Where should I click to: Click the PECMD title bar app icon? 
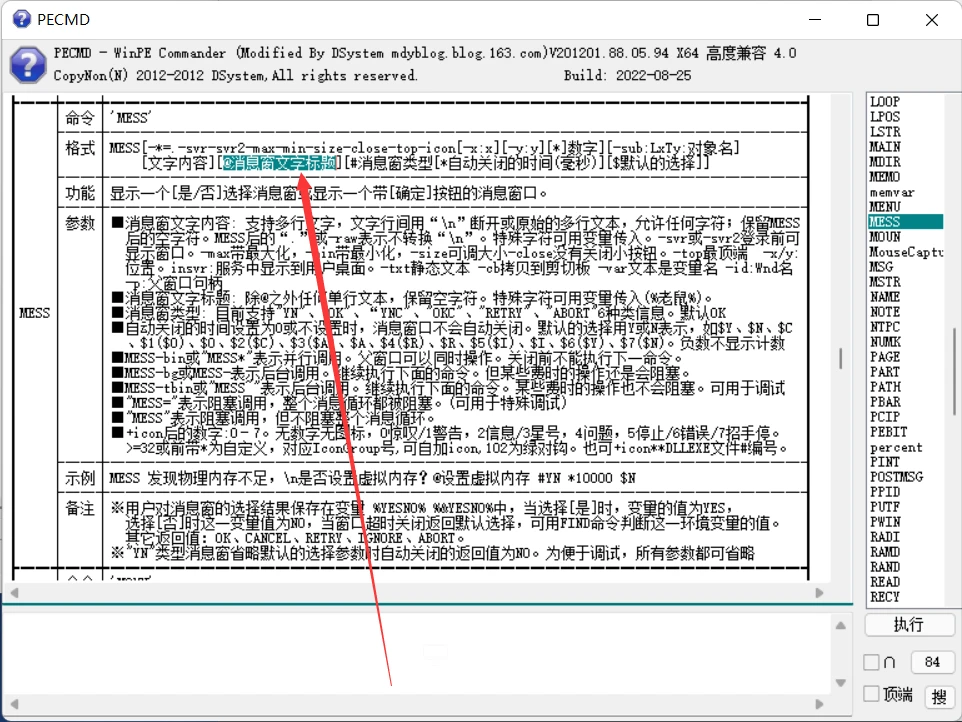[x=21, y=19]
